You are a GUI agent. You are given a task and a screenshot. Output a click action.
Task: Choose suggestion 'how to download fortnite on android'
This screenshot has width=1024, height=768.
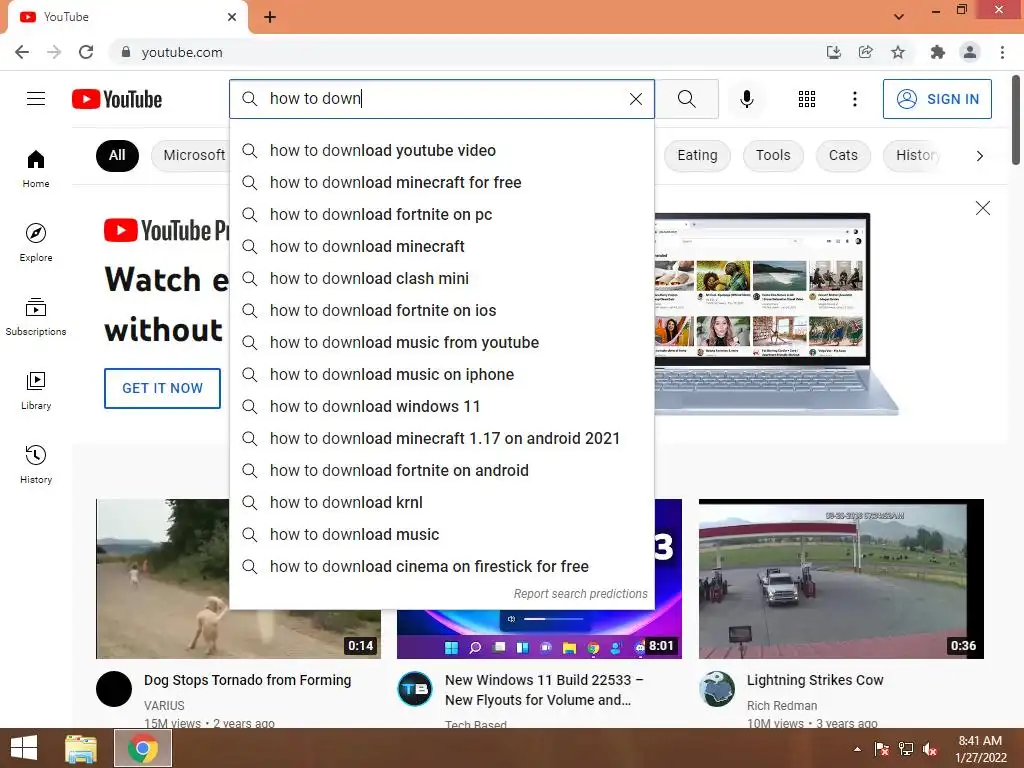(x=441, y=470)
